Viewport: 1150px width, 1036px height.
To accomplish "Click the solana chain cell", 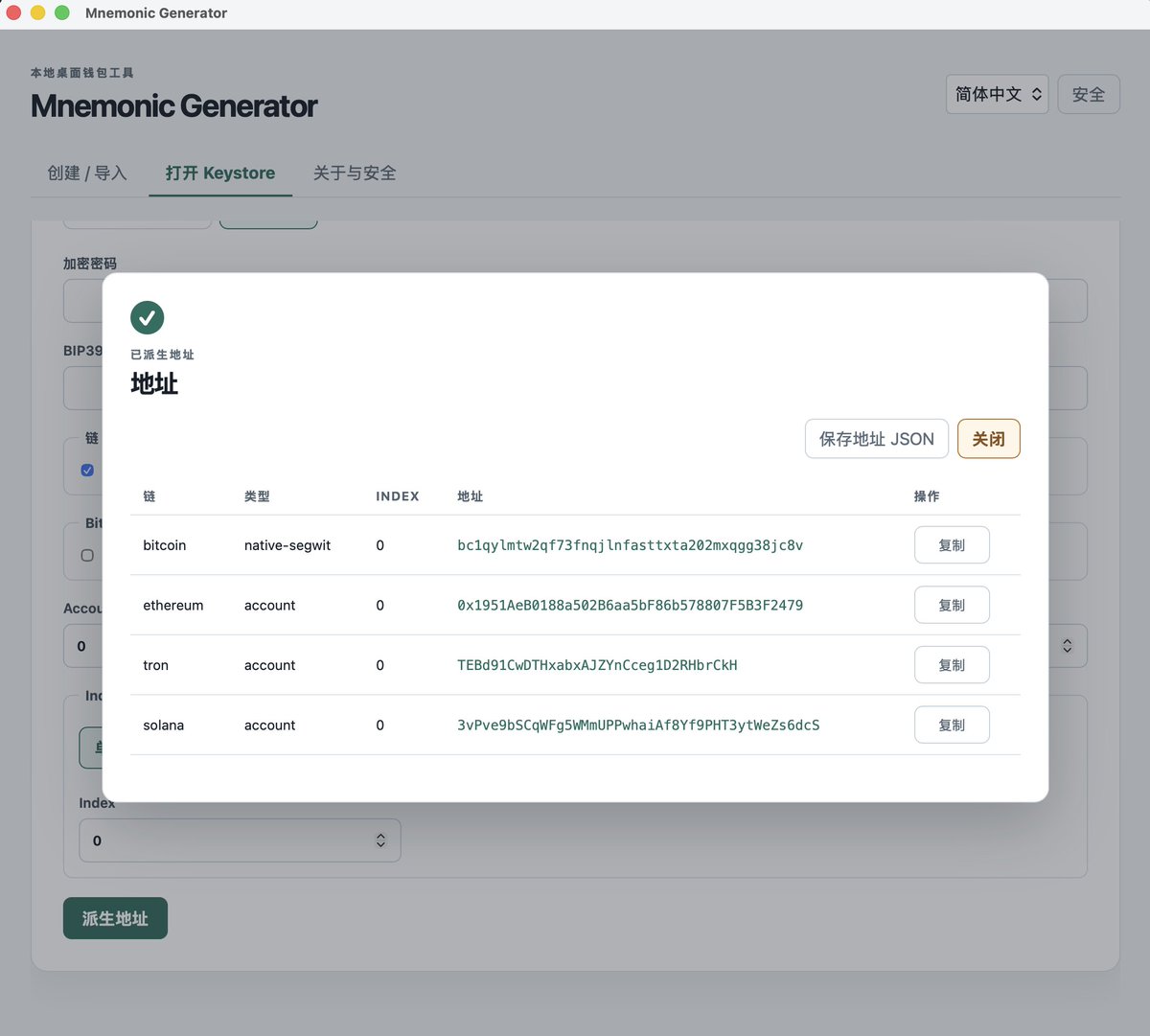I will (x=164, y=725).
